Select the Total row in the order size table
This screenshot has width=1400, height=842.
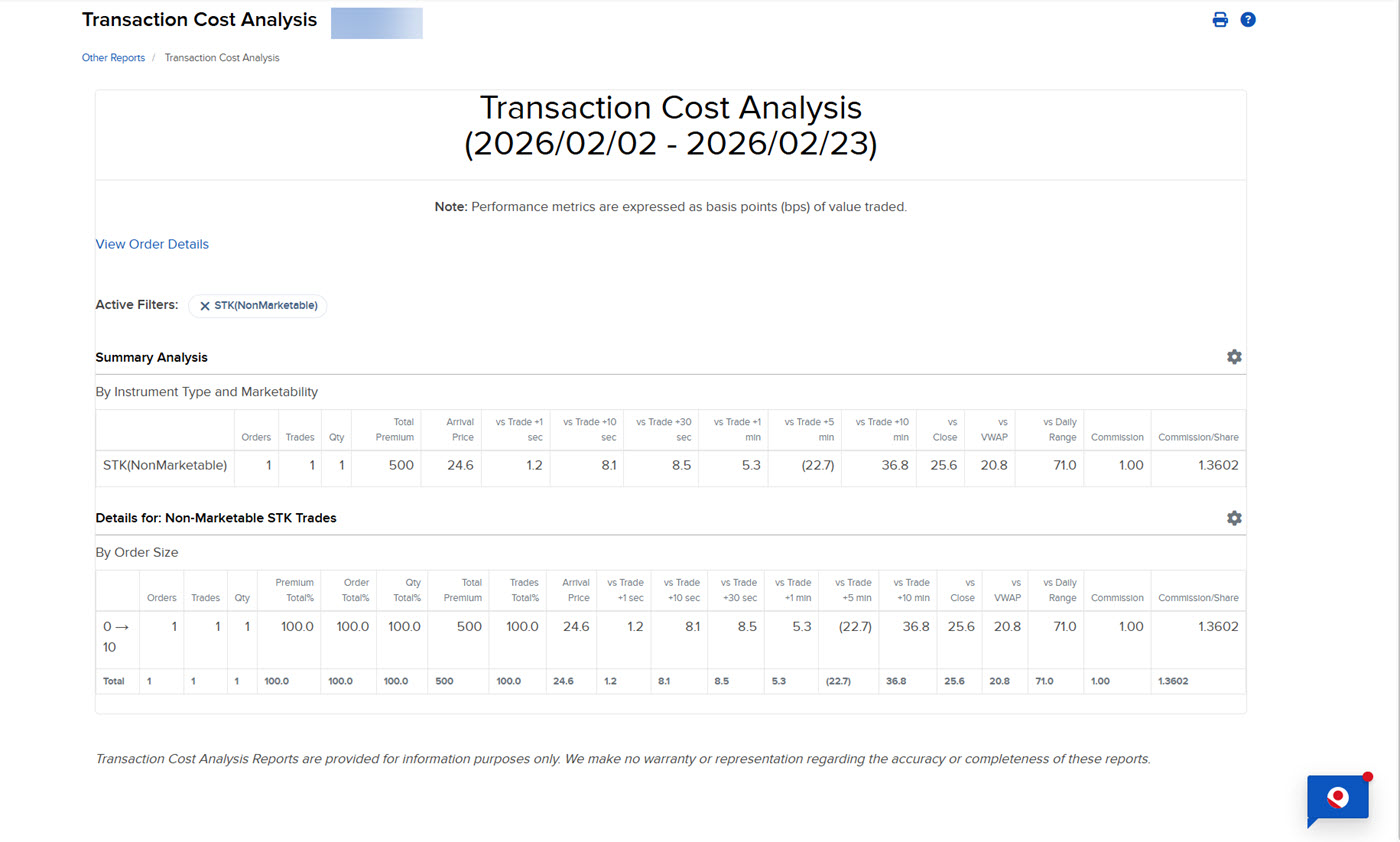pos(116,681)
